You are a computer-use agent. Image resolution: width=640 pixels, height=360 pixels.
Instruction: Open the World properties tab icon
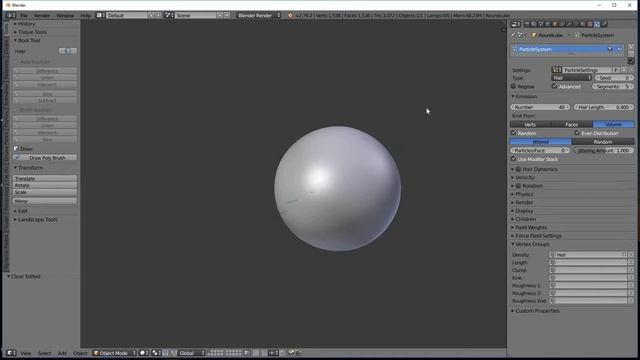click(547, 24)
